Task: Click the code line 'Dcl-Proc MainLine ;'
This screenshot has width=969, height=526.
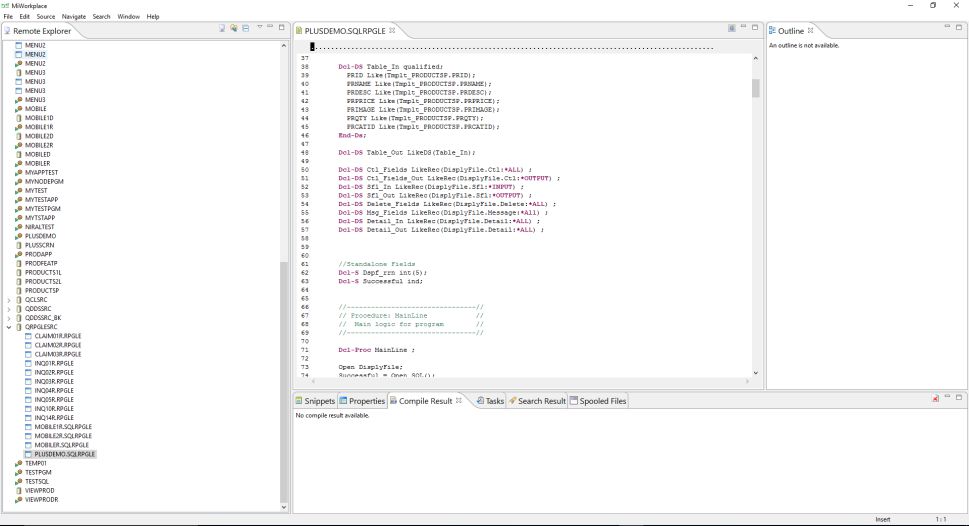Action: 376,350
